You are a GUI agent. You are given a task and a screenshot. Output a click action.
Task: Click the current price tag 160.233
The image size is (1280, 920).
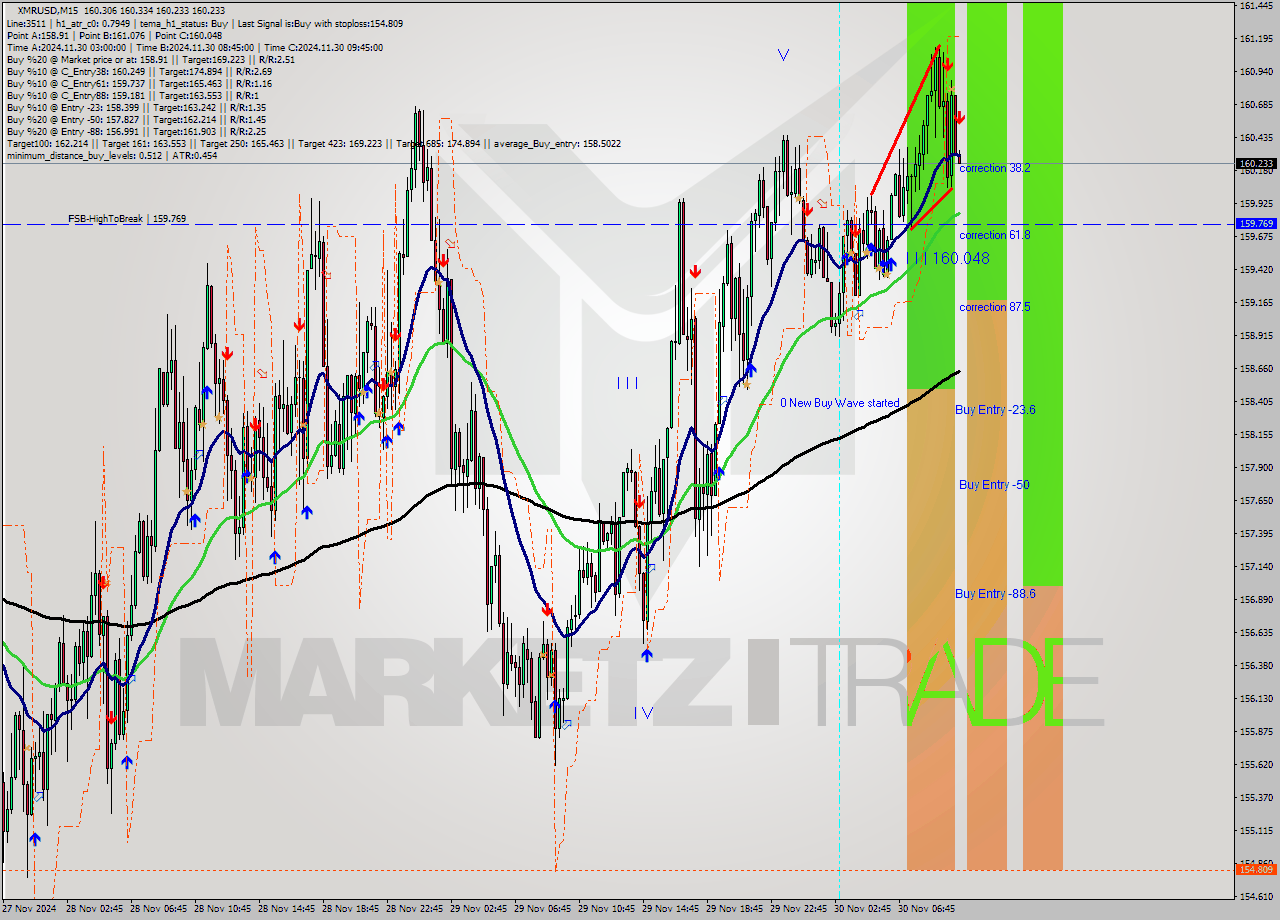coord(1256,163)
